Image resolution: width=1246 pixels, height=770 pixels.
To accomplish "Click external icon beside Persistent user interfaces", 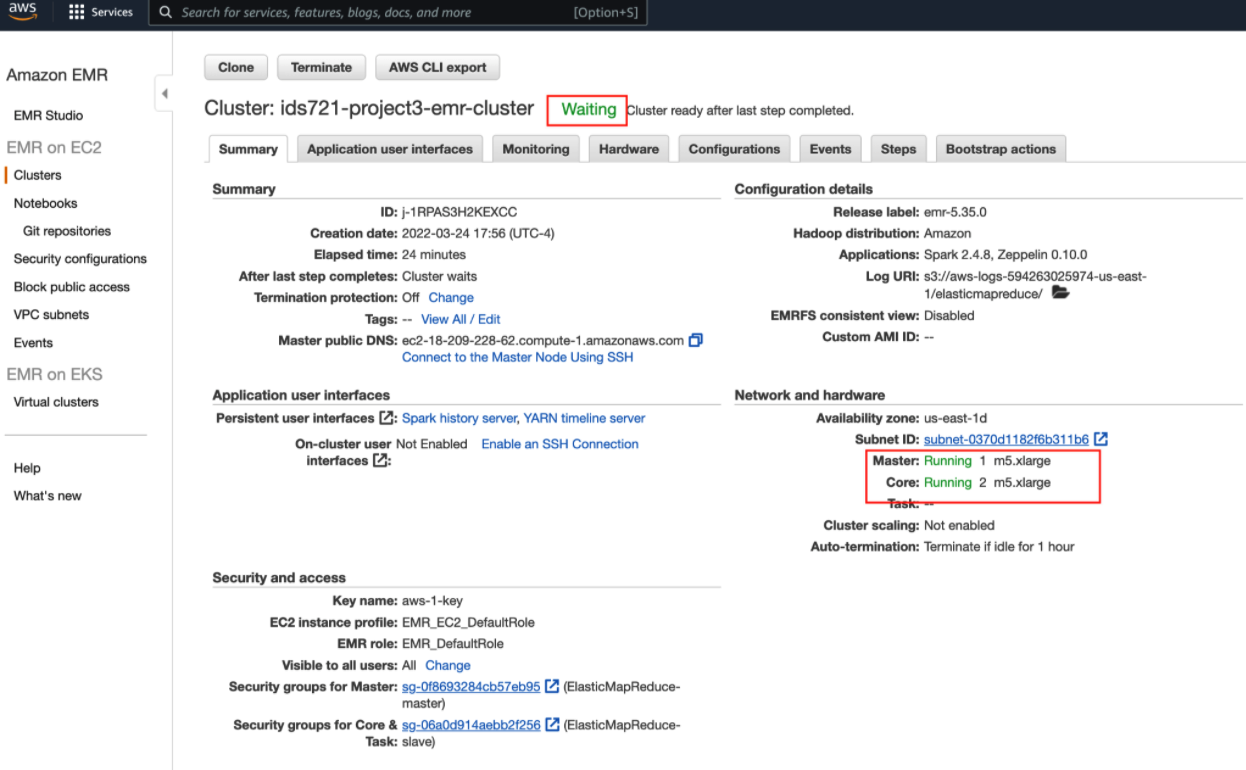I will click(x=386, y=418).
